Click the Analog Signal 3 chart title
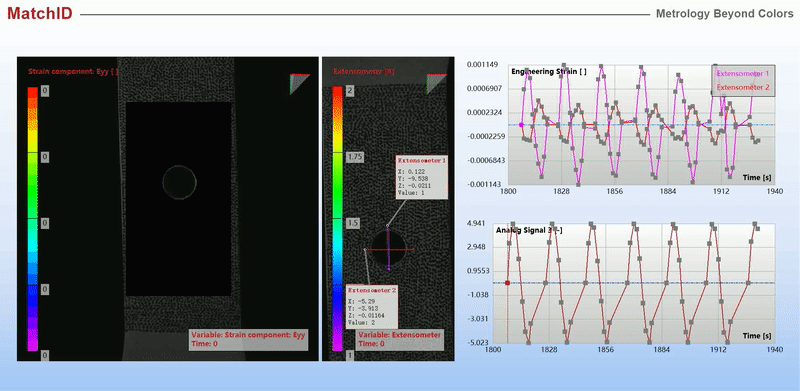The image size is (800, 391). (x=529, y=231)
